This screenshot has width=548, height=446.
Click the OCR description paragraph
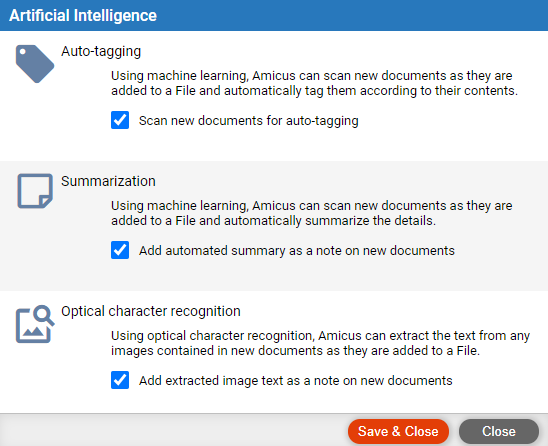(x=320, y=343)
